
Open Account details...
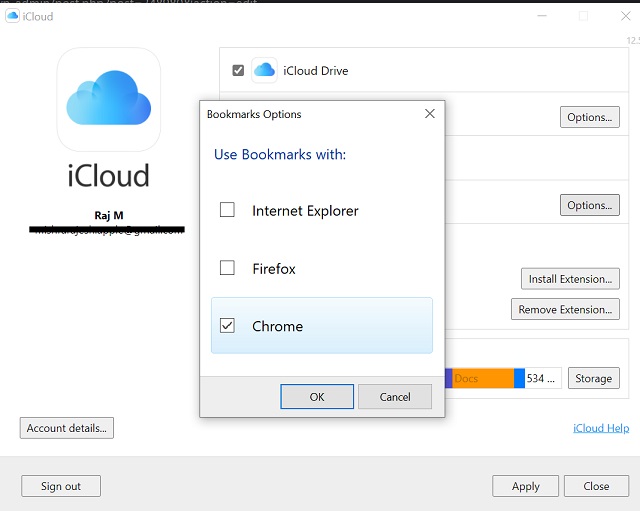[x=67, y=428]
